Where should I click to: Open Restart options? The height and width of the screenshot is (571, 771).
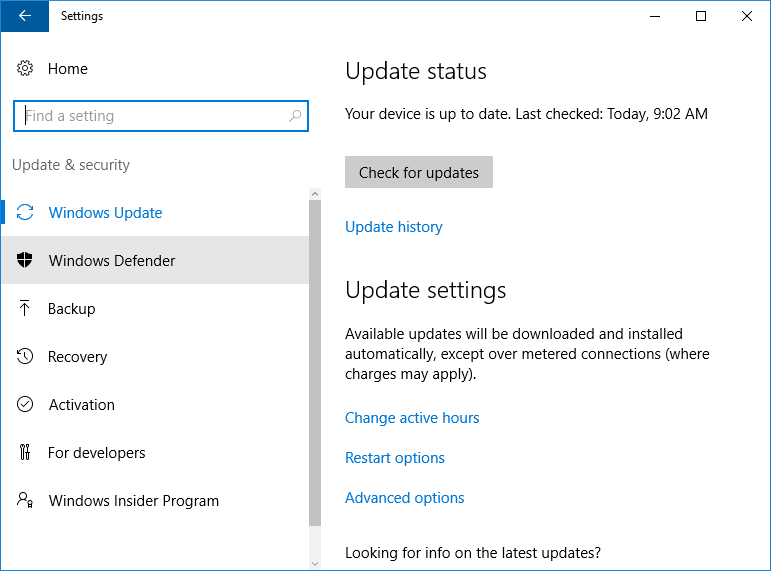pyautogui.click(x=395, y=458)
